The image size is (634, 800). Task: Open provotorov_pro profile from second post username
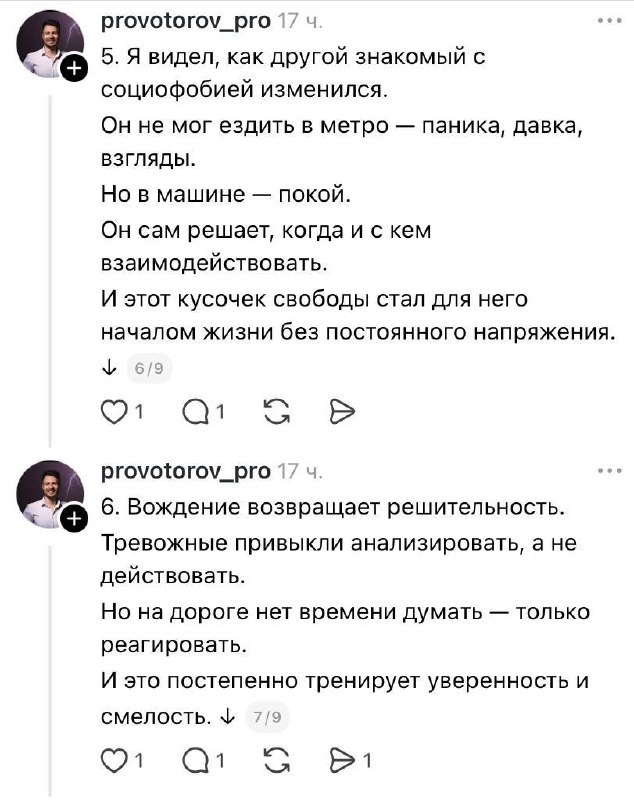[186, 471]
